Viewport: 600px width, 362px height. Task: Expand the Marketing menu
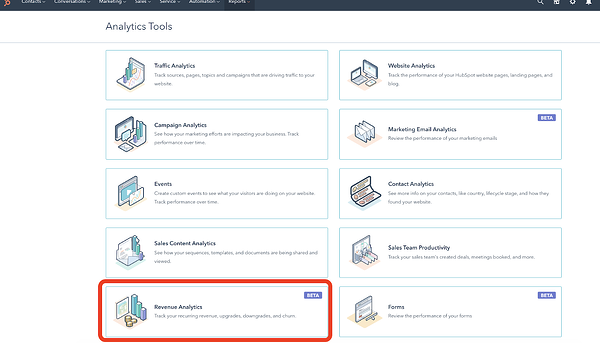tap(112, 2)
